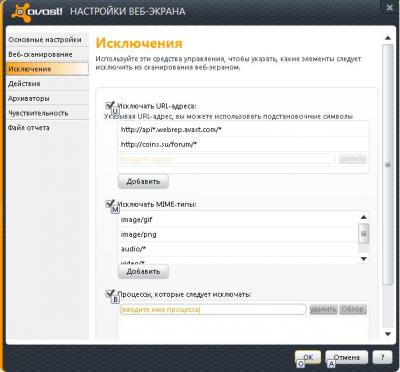
Task: Select the Исключения section
Action: point(47,69)
